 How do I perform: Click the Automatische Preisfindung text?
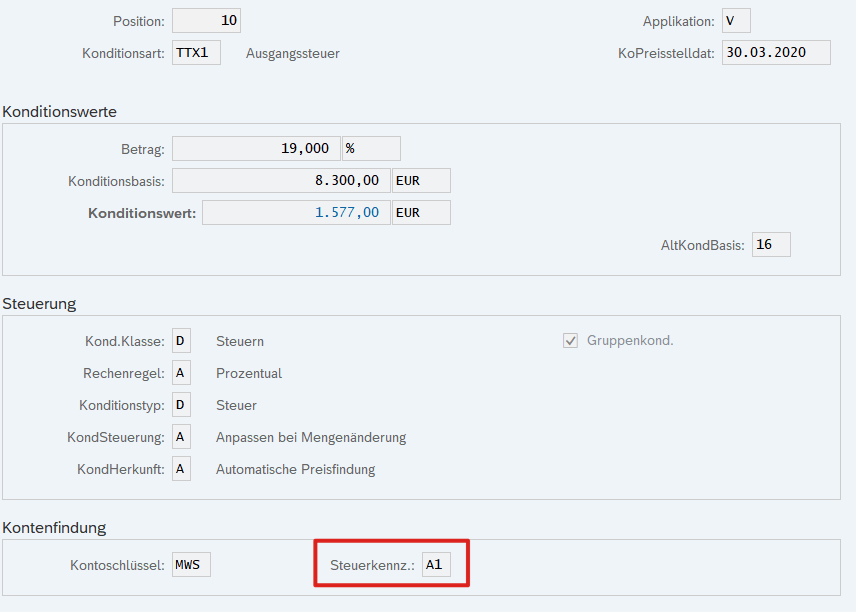(x=296, y=470)
